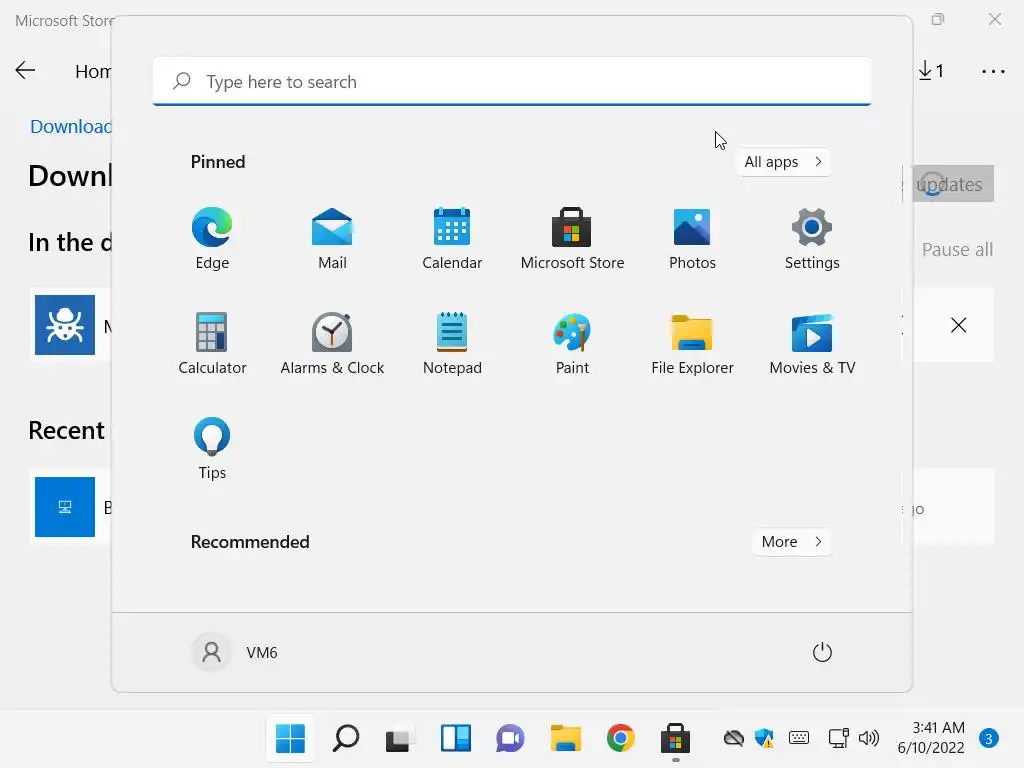The height and width of the screenshot is (768, 1024).
Task: Open taskbar Search magnifier
Action: [x=345, y=739]
